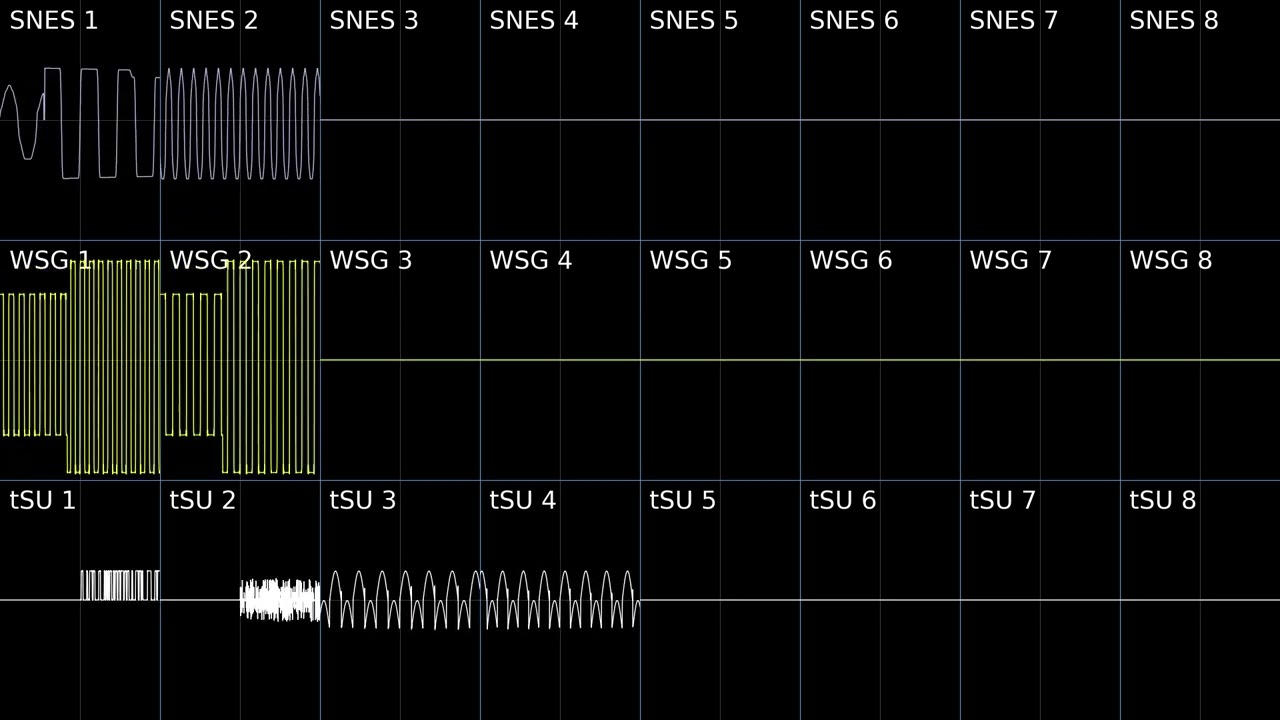This screenshot has width=1280, height=720.
Task: Click the WSG 7 channel label
Action: click(x=1011, y=261)
